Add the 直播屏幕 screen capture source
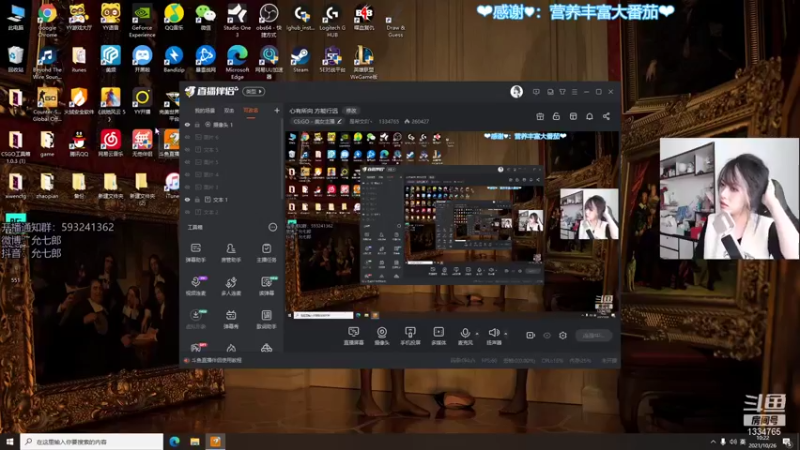800x450 pixels. tap(354, 336)
